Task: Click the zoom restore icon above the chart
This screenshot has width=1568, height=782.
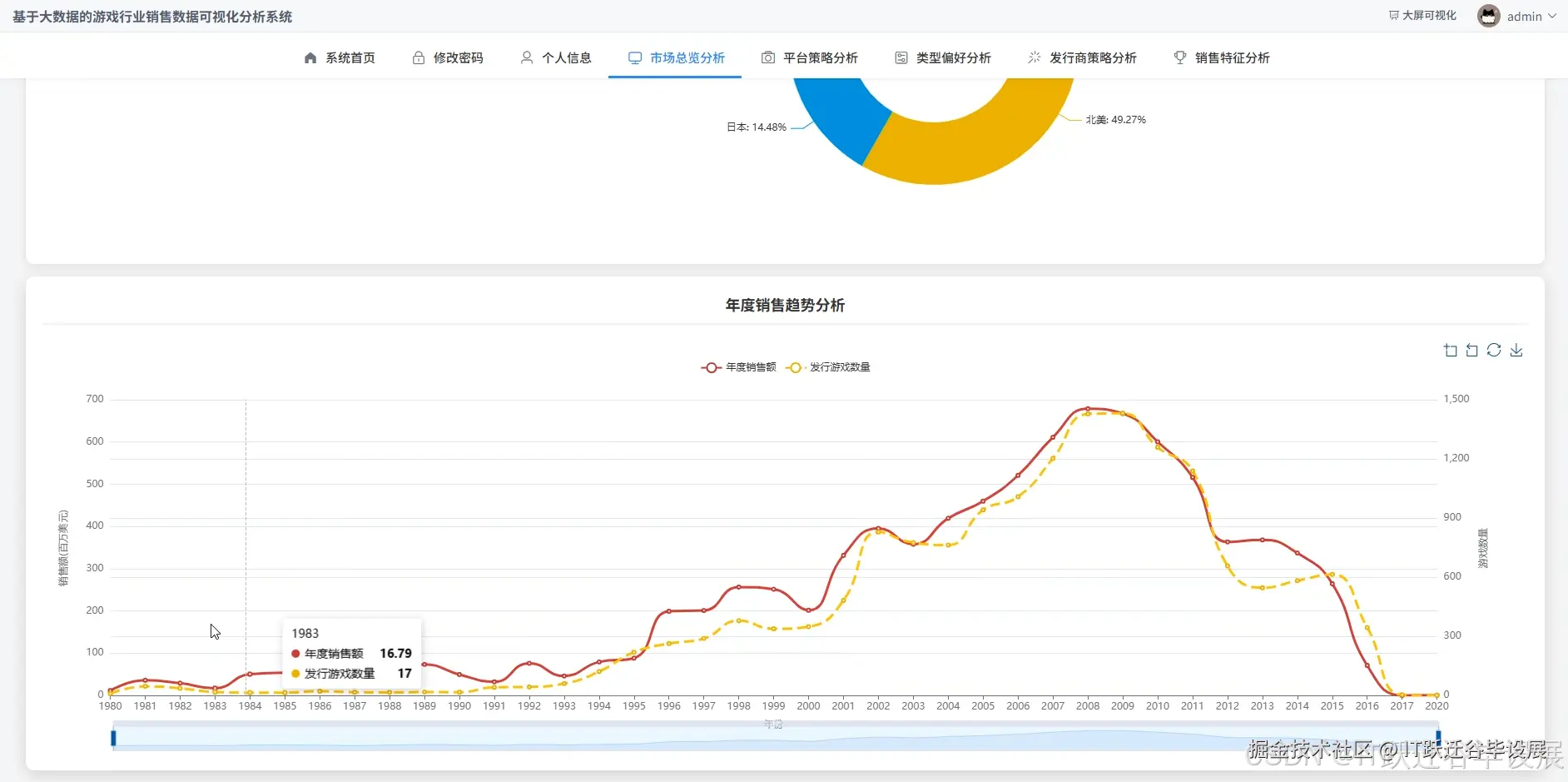Action: click(x=1471, y=350)
